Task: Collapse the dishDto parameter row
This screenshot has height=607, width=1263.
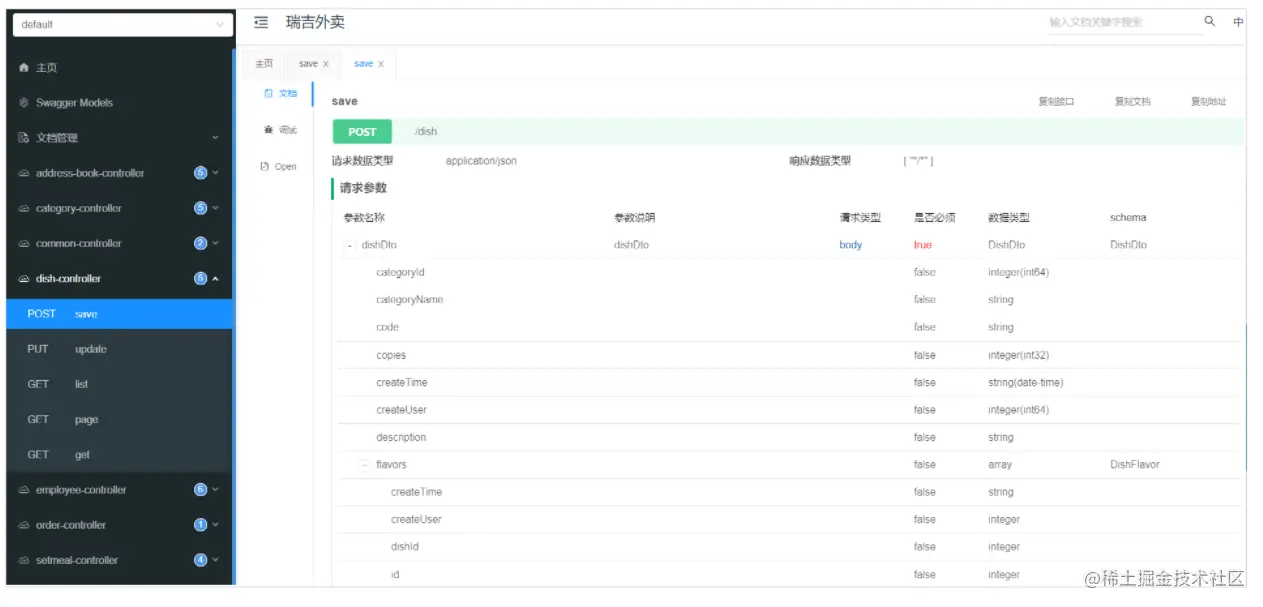Action: (x=350, y=245)
